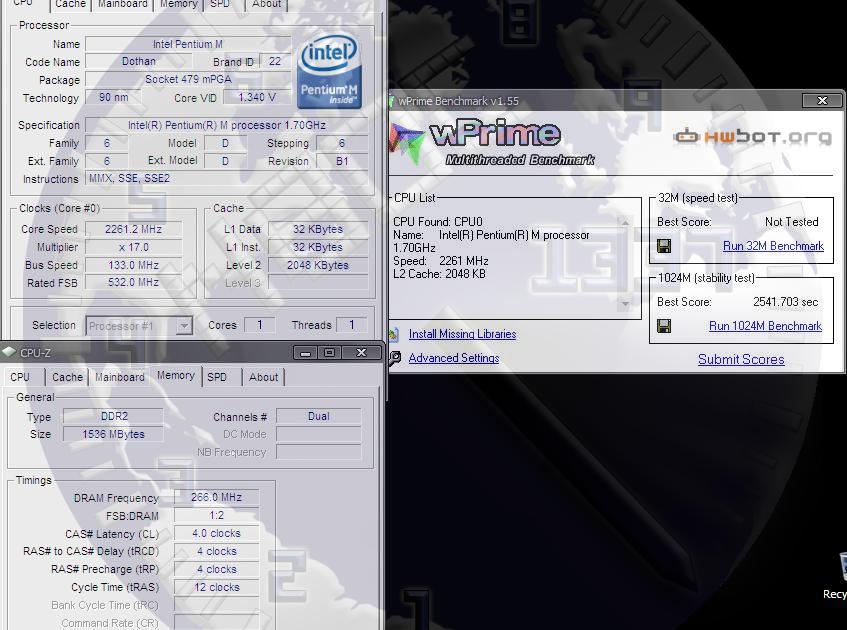The image size is (847, 630).
Task: Click the Core VID value 1.340 V
Action: click(x=257, y=97)
